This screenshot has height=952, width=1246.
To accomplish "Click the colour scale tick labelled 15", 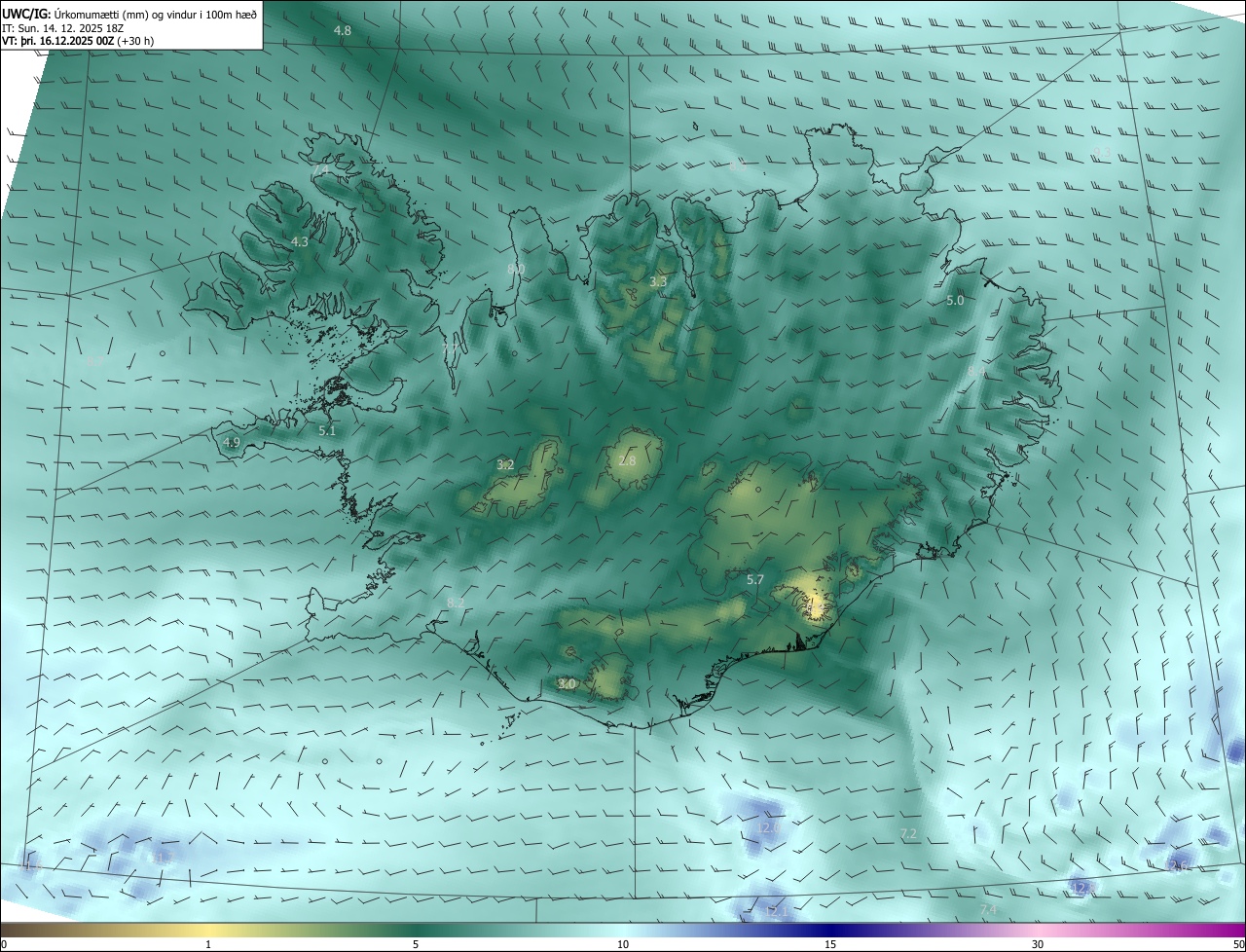I will pos(830,944).
